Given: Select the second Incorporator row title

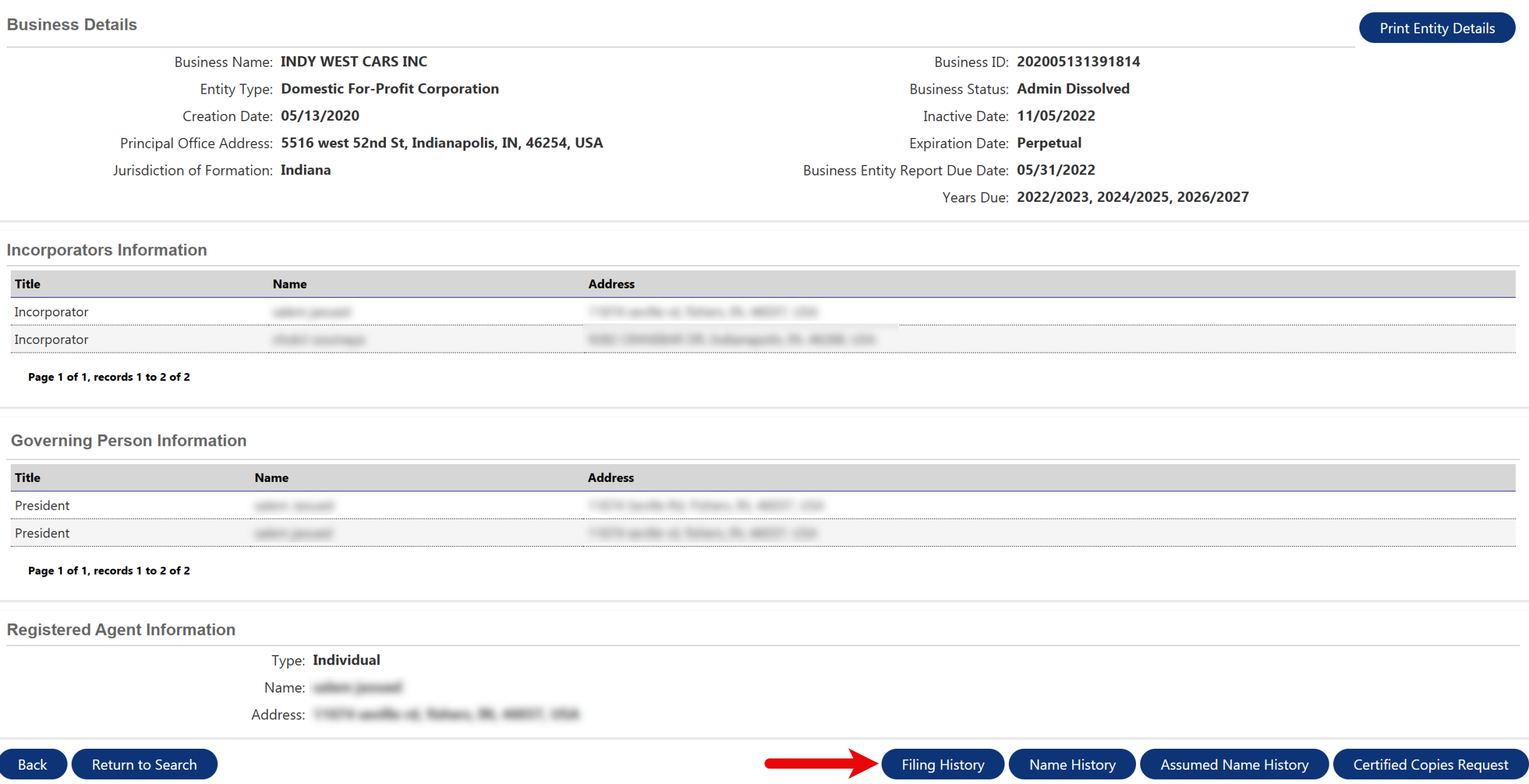Looking at the screenshot, I should pyautogui.click(x=51, y=339).
